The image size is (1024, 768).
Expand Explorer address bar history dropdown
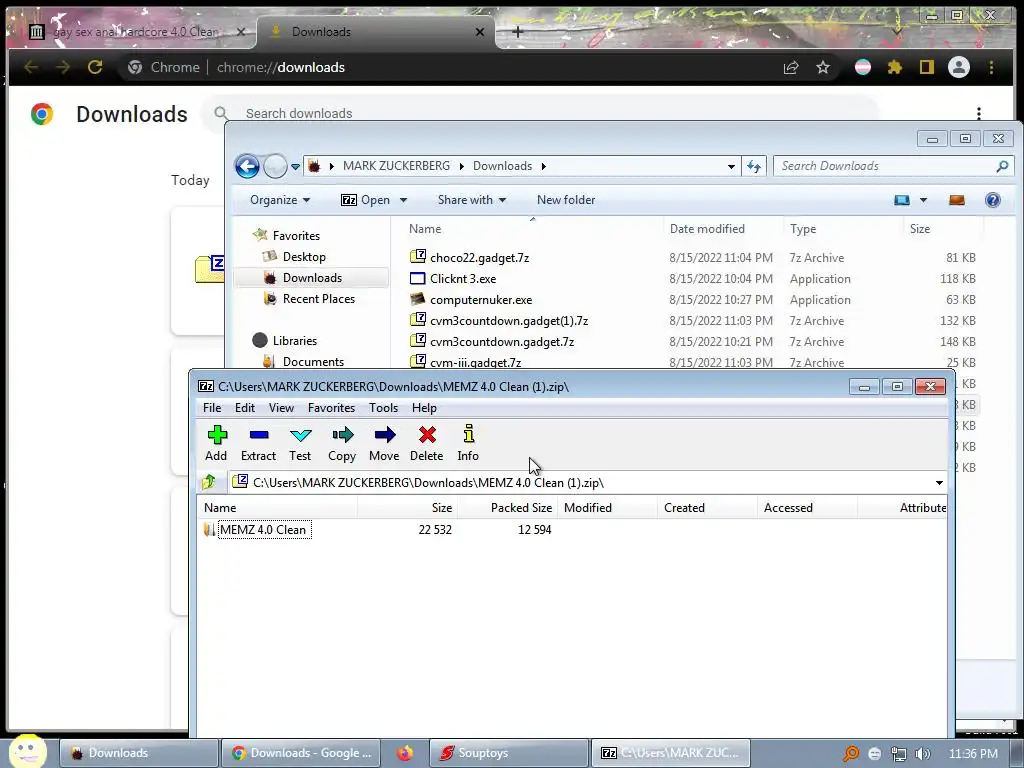click(x=731, y=167)
